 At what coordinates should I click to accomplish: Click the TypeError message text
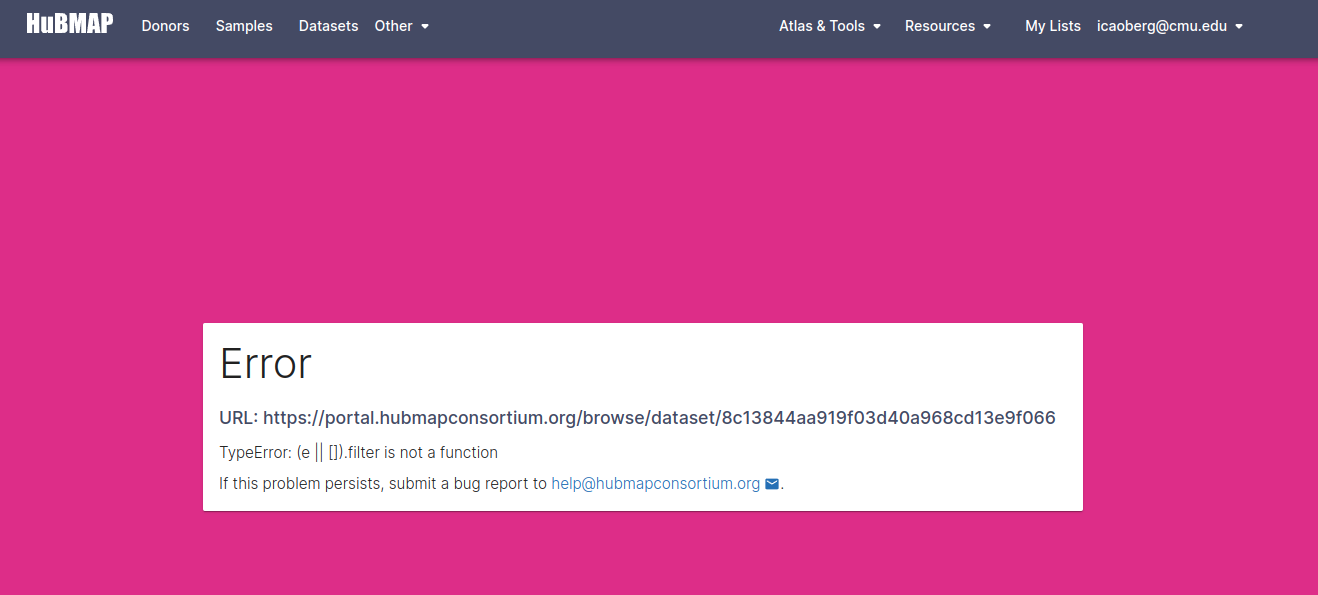[x=358, y=453]
